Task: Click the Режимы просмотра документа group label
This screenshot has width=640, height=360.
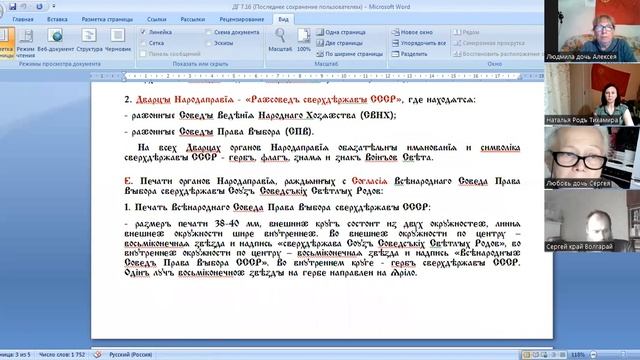Action: [x=60, y=64]
